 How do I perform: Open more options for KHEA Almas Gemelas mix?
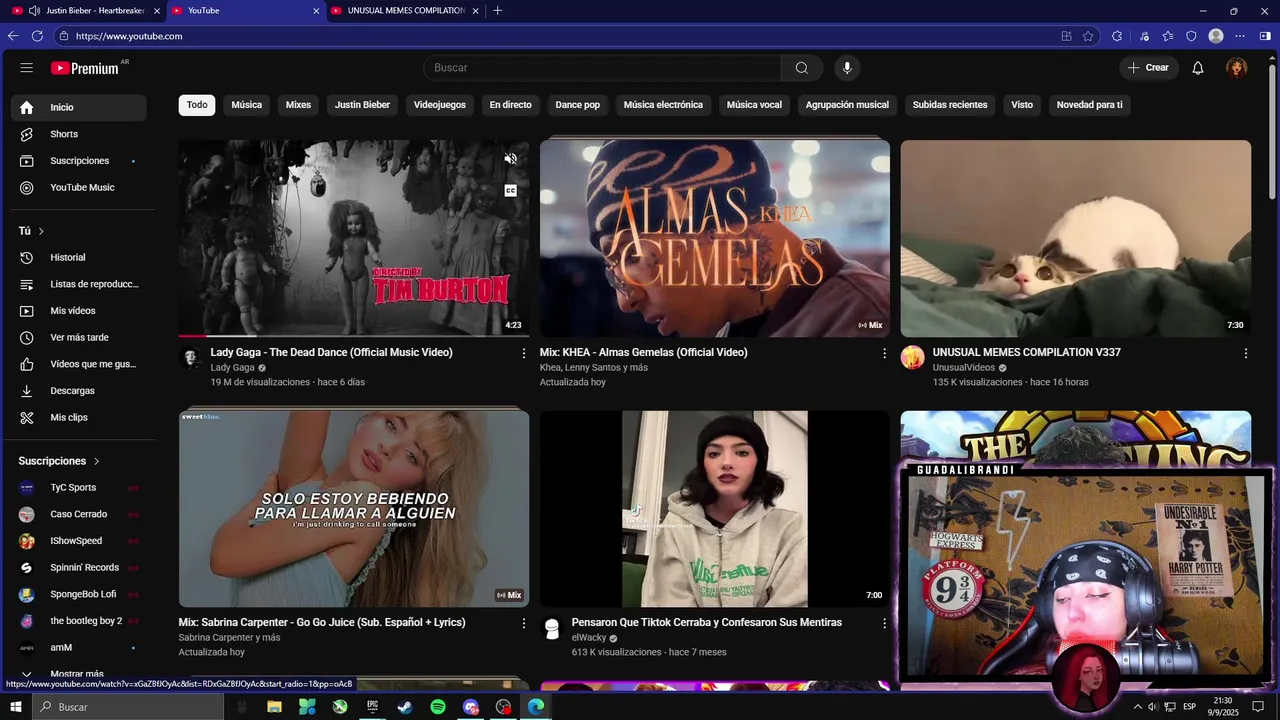(x=884, y=353)
